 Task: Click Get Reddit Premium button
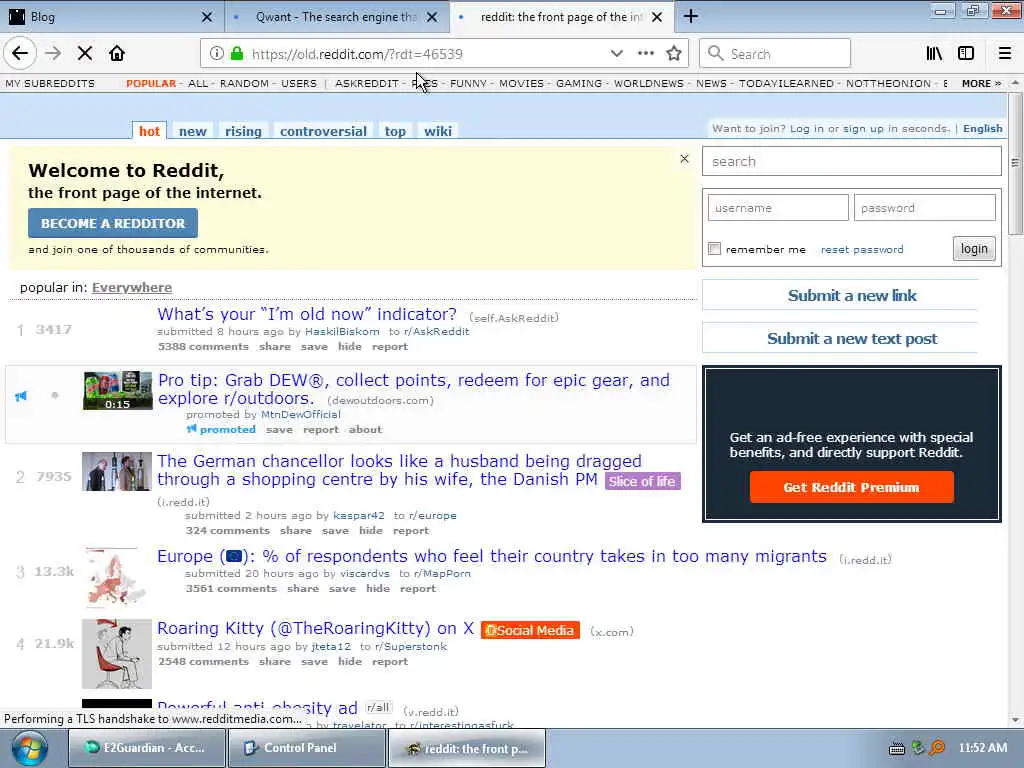point(852,487)
